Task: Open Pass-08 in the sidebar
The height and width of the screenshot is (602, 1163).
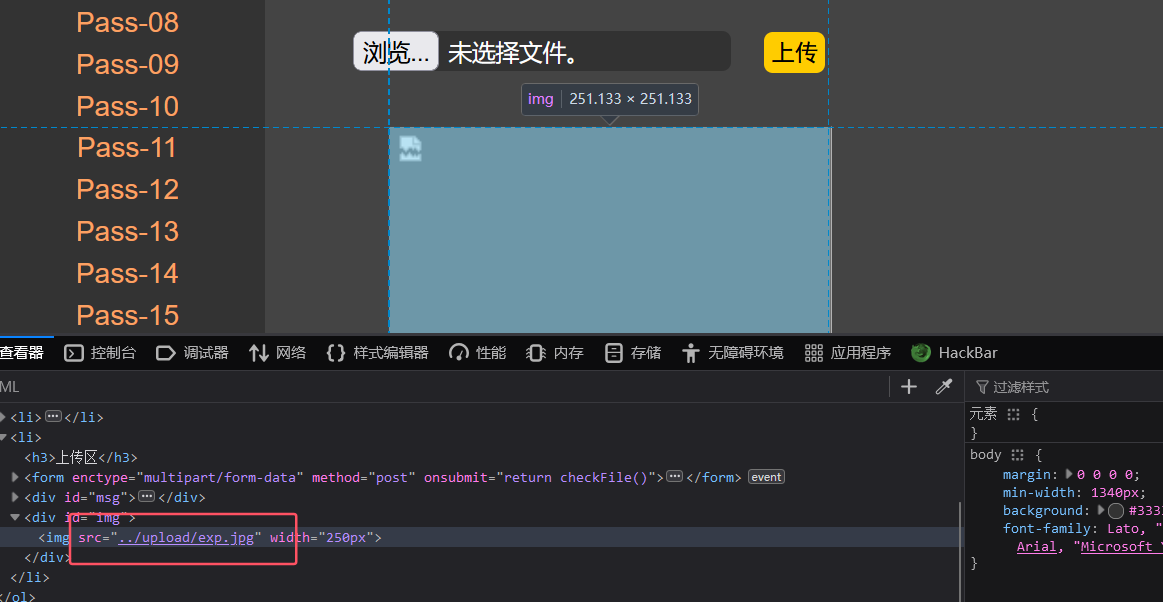Action: [x=128, y=22]
